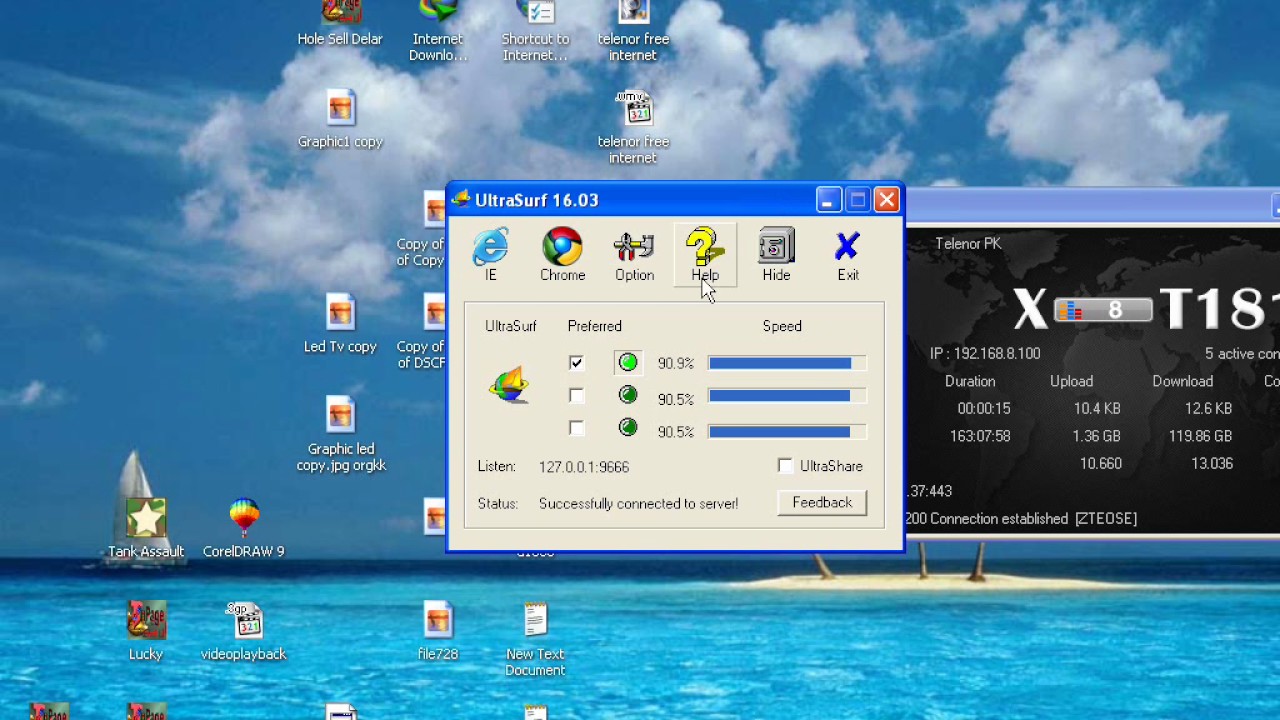The width and height of the screenshot is (1280, 720).
Task: Select the New Text Document file
Action: tap(535, 640)
